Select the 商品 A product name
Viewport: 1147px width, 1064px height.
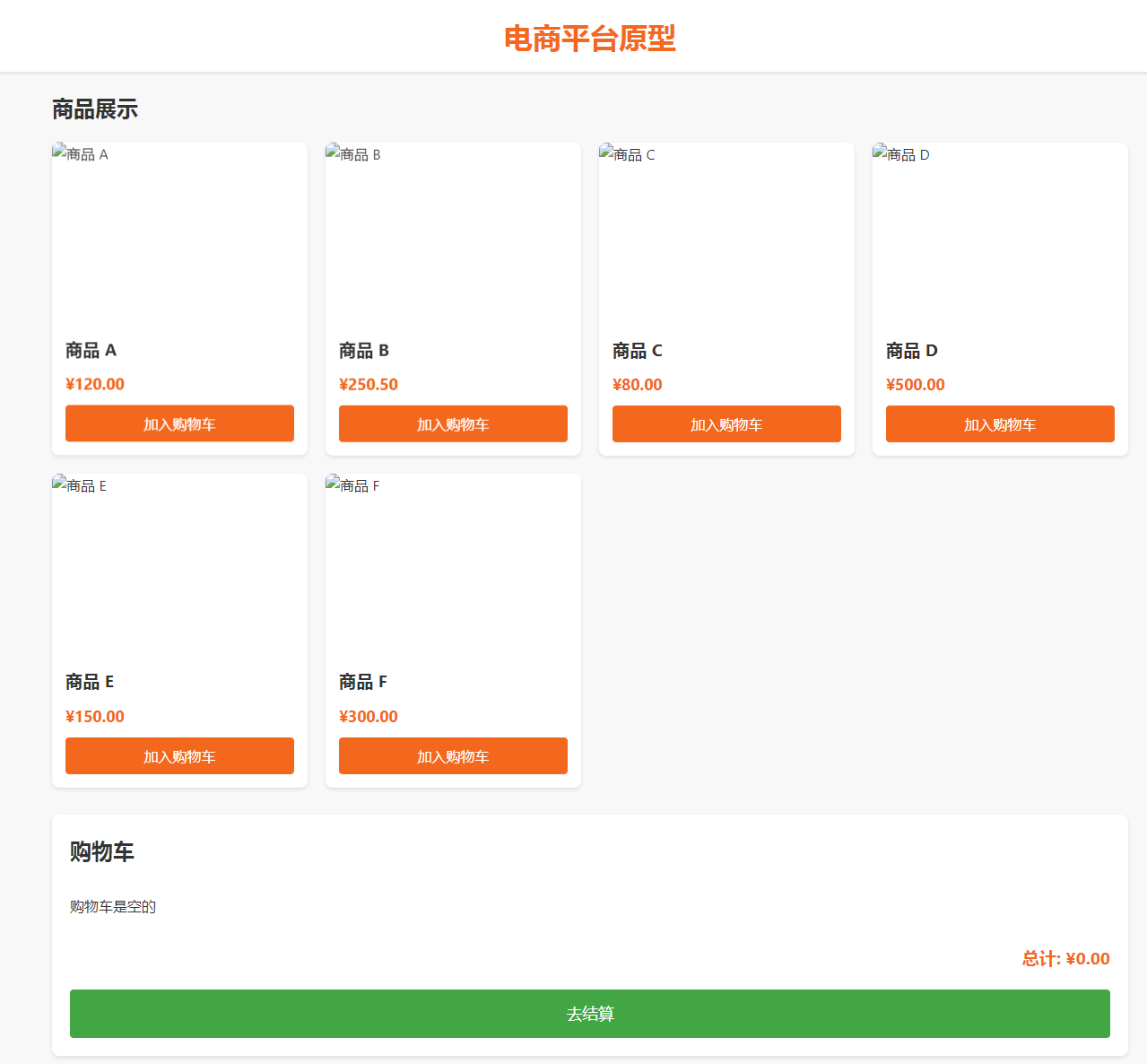[91, 350]
